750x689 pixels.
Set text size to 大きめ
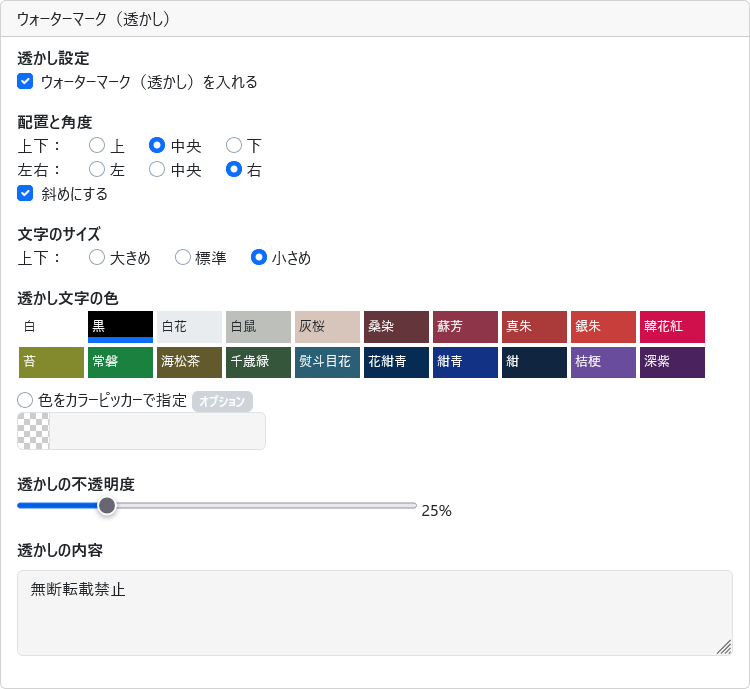(97, 258)
